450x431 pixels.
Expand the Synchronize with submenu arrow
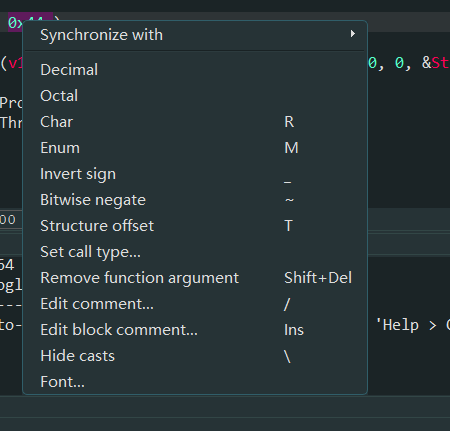(352, 34)
